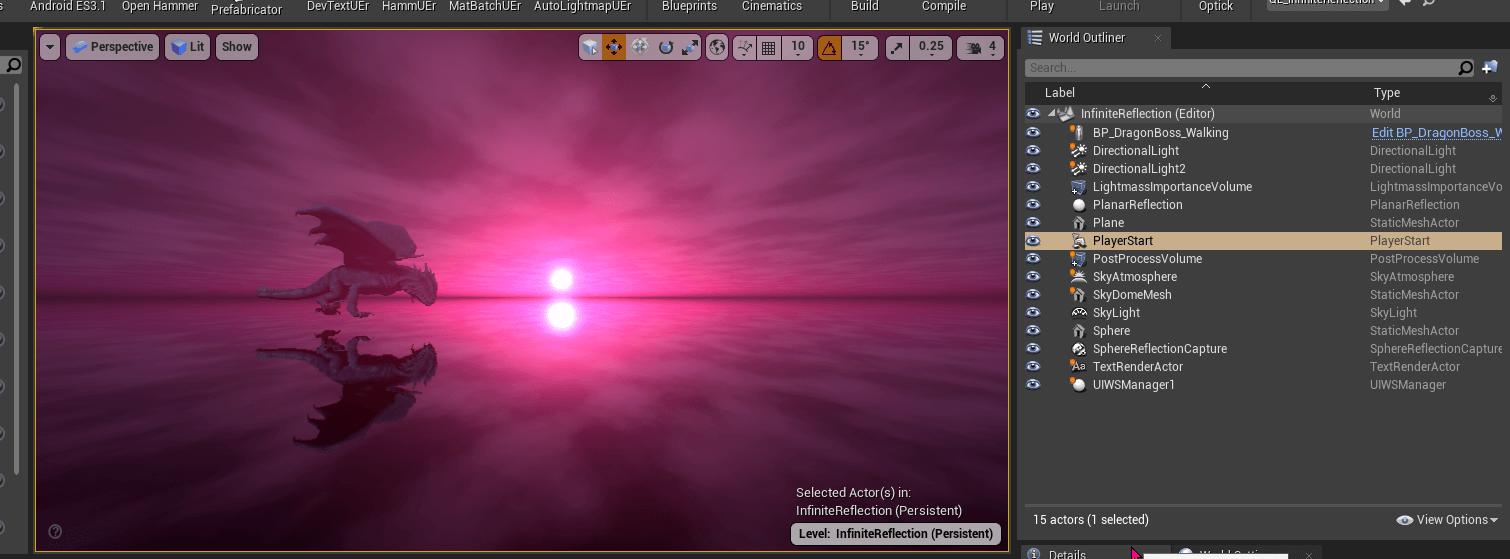The image size is (1510, 559).
Task: Select the translate (move) gizmo tool
Action: click(x=614, y=47)
